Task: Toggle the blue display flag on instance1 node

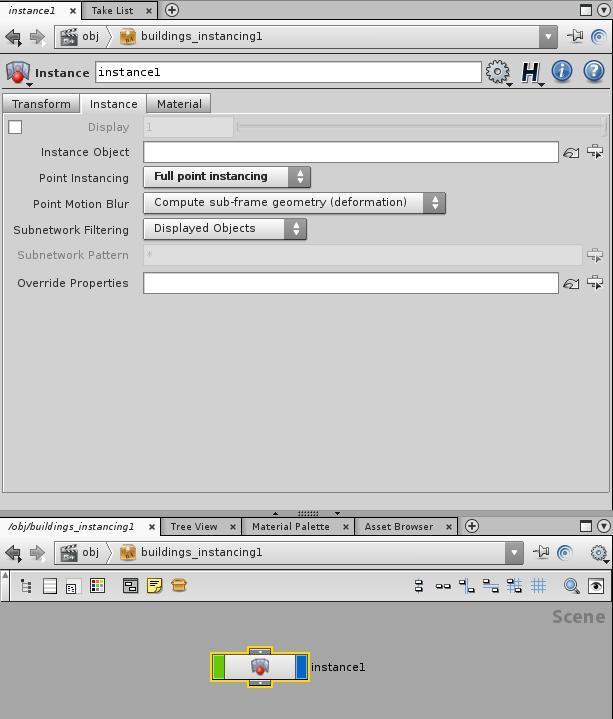Action: tap(301, 667)
